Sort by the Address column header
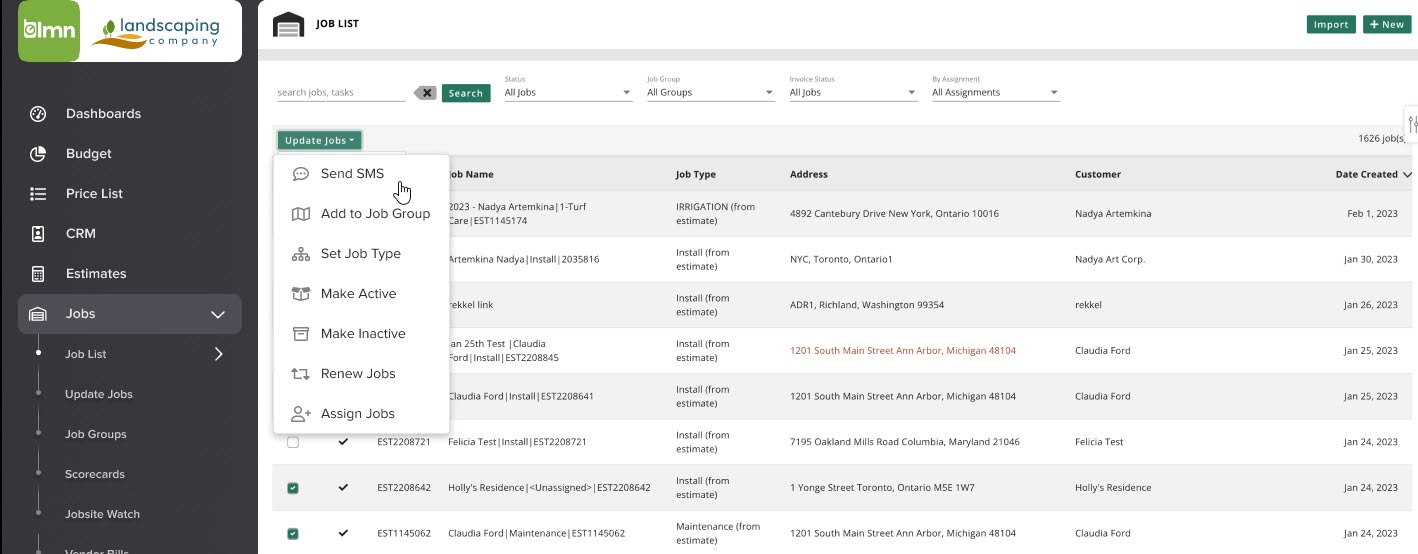Image resolution: width=1418 pixels, height=554 pixels. (809, 175)
